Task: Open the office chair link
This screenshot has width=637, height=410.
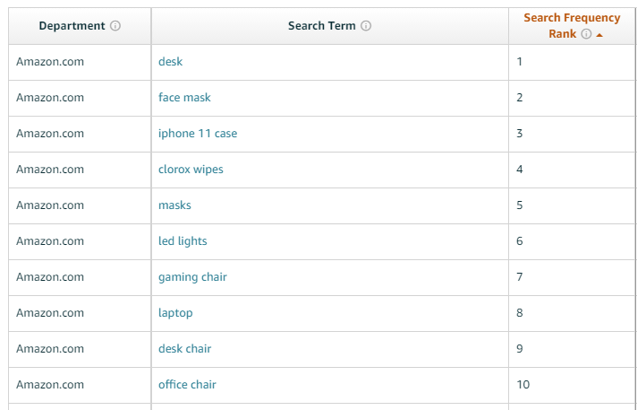Action: pyautogui.click(x=187, y=384)
